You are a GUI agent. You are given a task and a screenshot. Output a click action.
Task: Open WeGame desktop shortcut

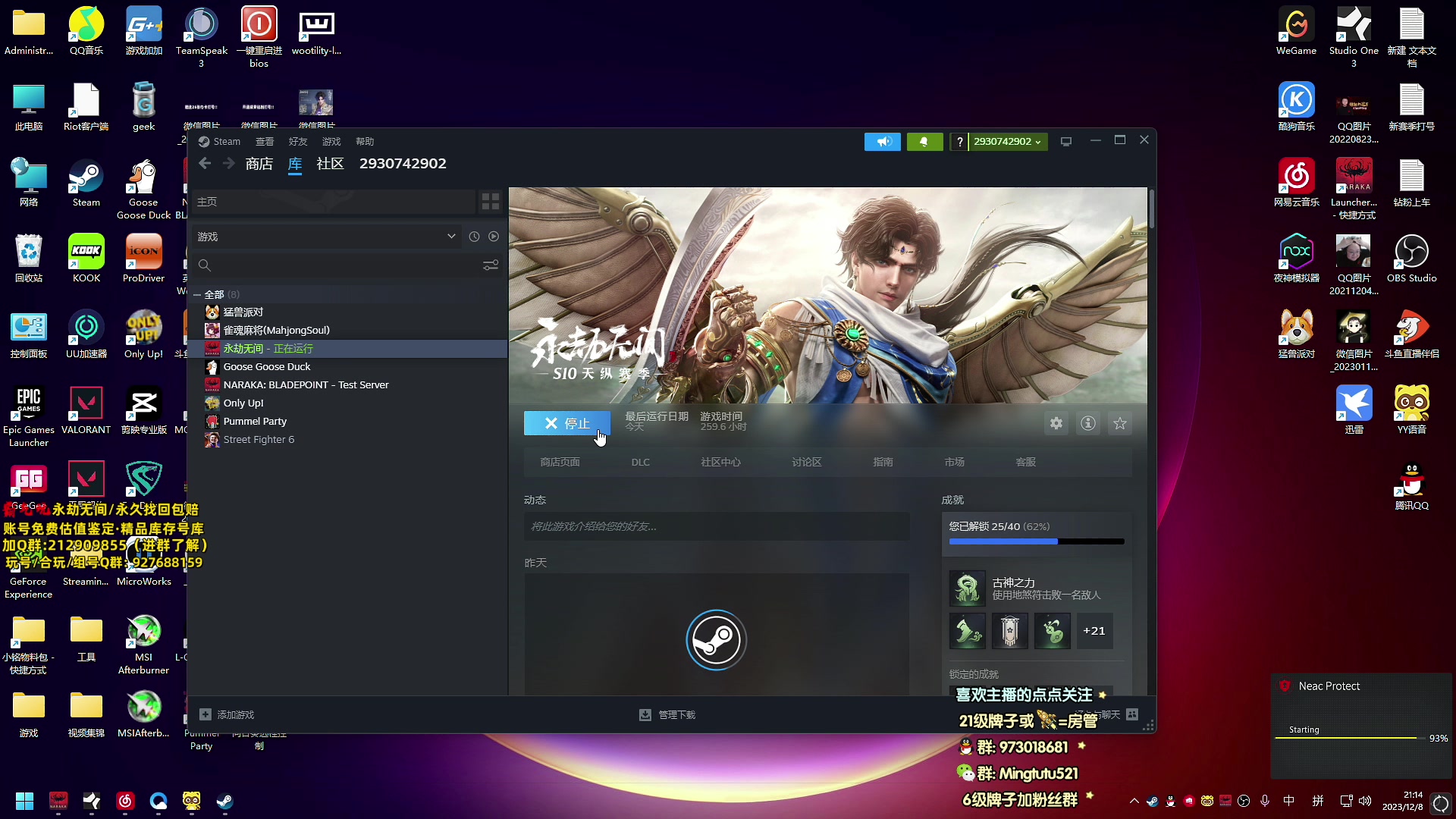coord(1297,32)
